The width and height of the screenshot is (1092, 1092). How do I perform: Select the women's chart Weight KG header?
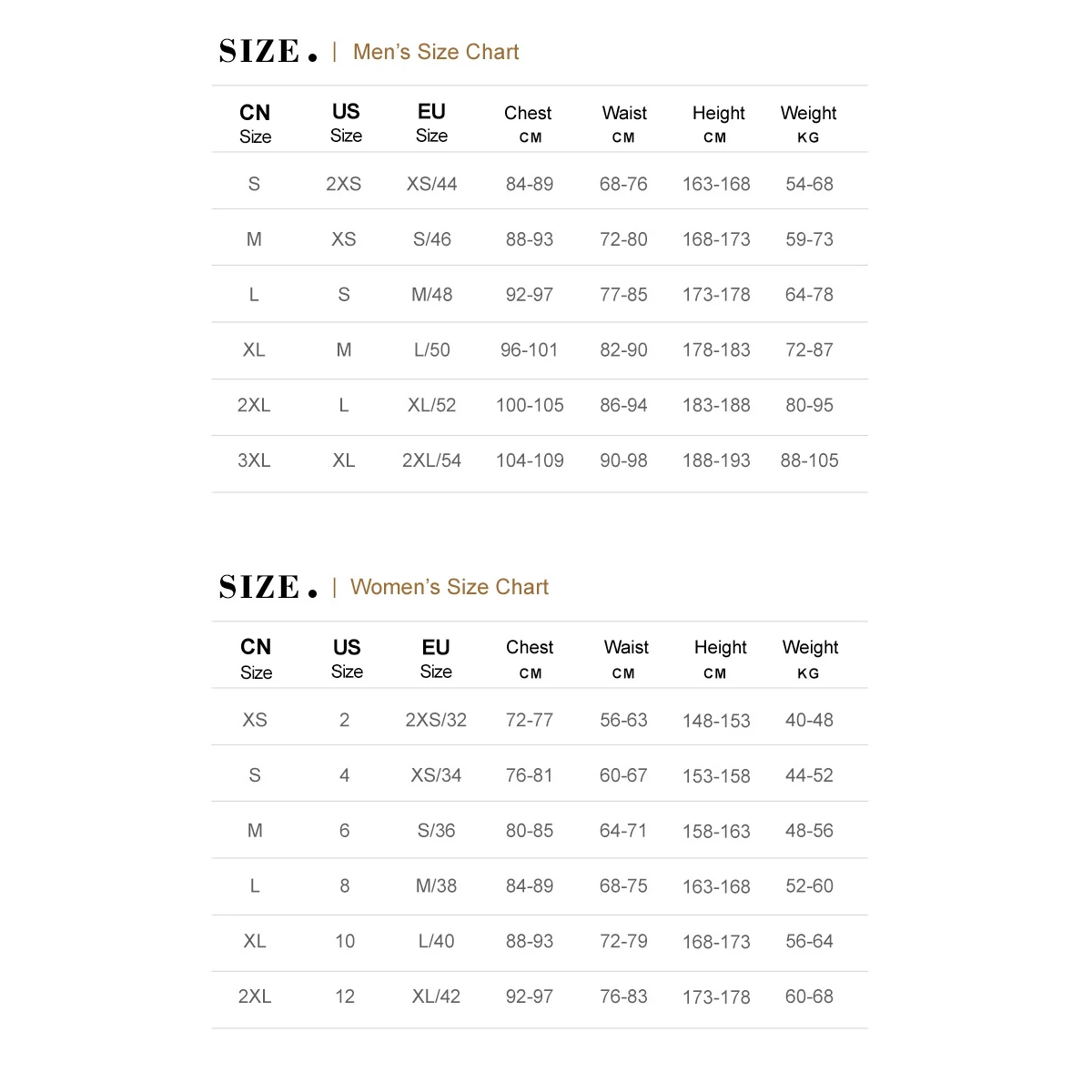pyautogui.click(x=809, y=658)
